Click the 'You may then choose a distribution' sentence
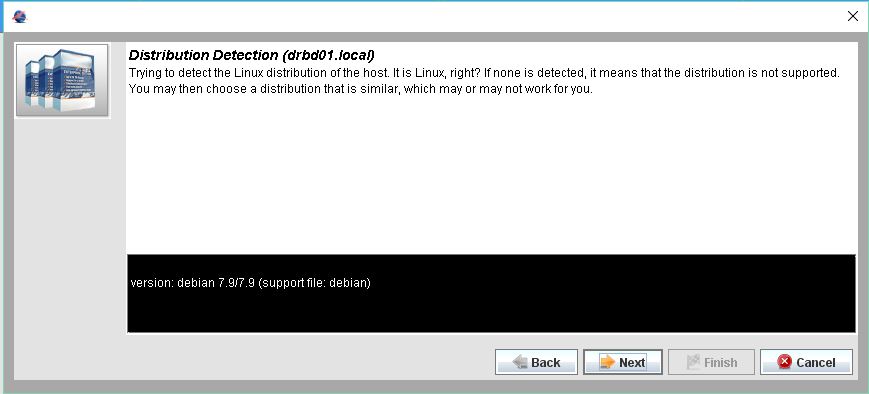This screenshot has height=394, width=869. click(x=360, y=89)
